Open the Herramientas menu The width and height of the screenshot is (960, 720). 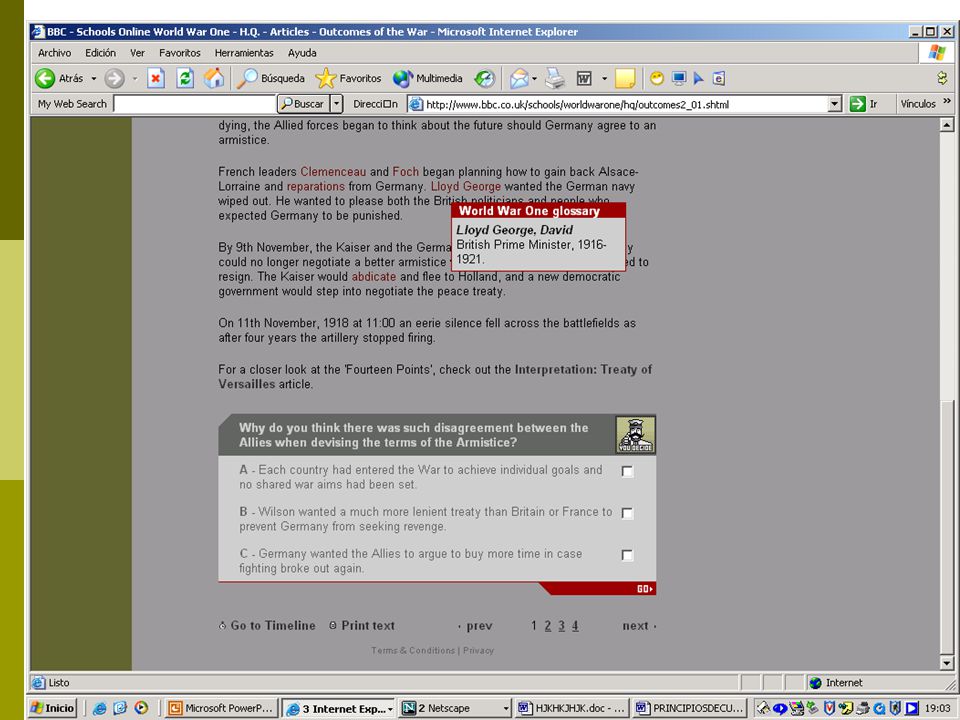[x=244, y=53]
